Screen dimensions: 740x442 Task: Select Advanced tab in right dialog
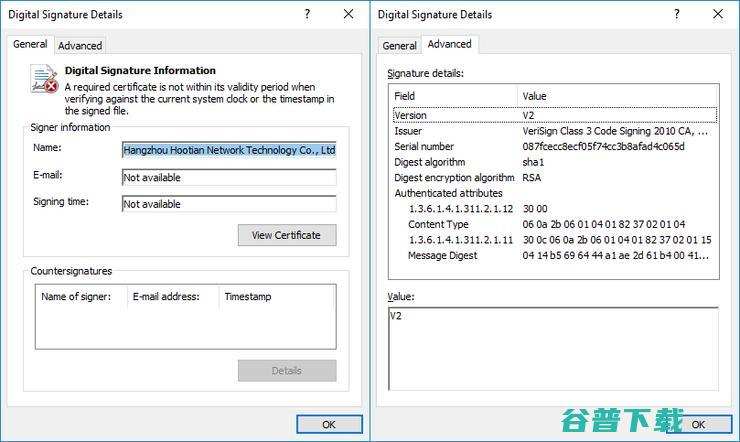449,44
